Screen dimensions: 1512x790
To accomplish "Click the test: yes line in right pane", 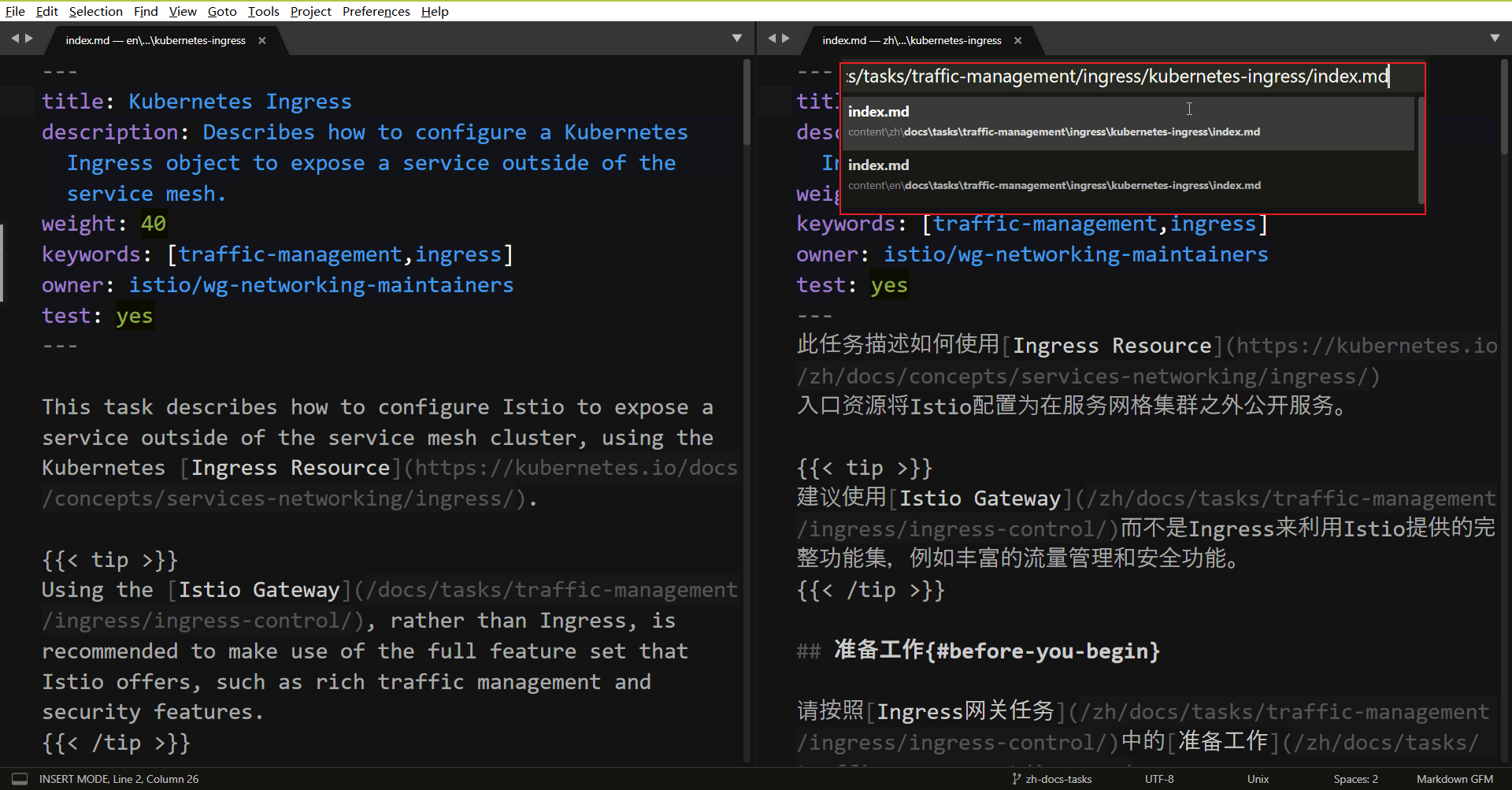I will point(852,285).
